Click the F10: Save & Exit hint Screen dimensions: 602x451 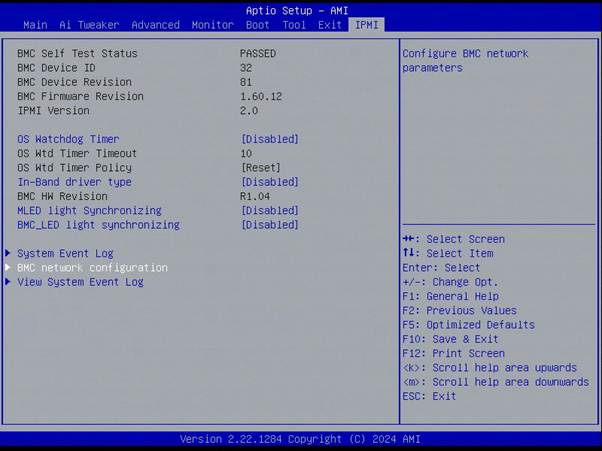click(450, 339)
